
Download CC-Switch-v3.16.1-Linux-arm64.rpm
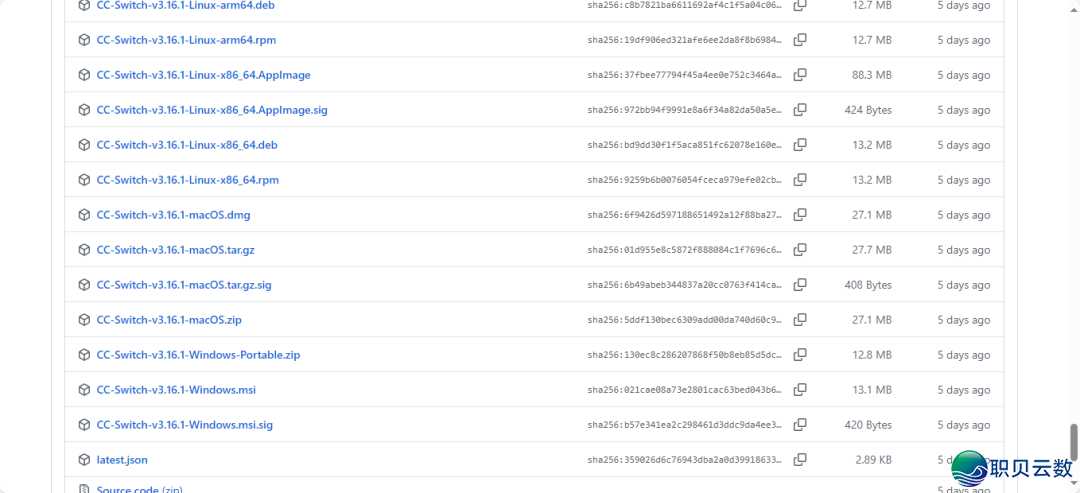tap(186, 40)
